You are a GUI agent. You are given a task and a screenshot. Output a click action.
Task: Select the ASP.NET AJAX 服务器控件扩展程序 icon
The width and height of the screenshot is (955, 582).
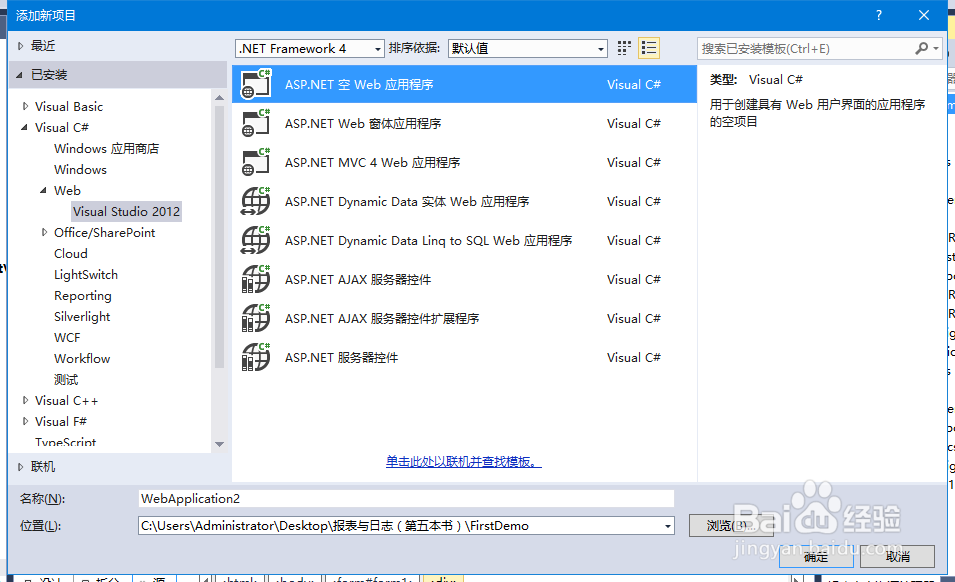coord(255,318)
